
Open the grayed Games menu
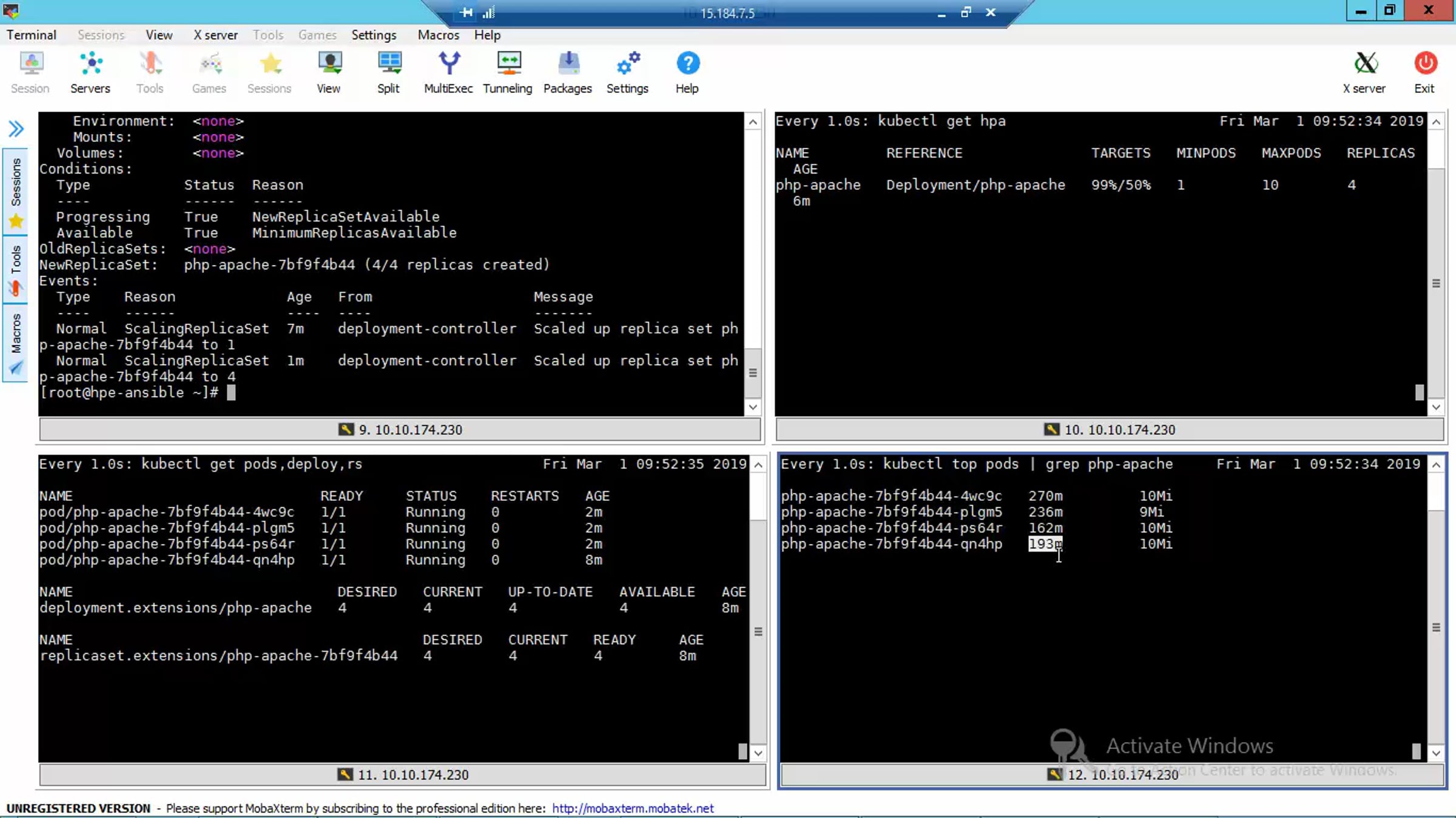317,35
